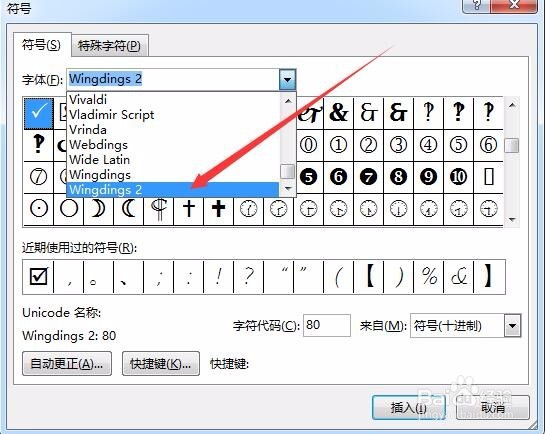Choose the black circled 5 symbol
This screenshot has height=434, width=545.
pos(309,177)
